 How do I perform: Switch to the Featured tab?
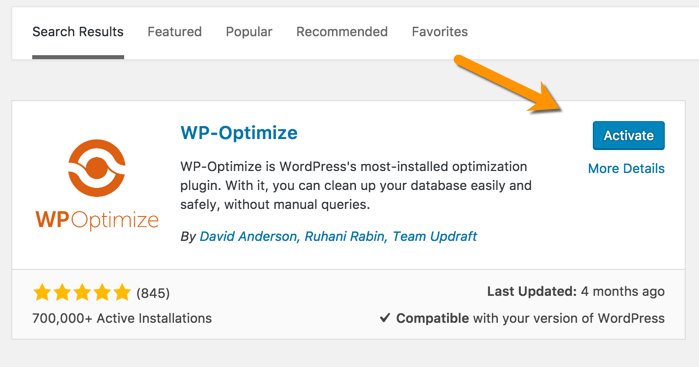[x=175, y=32]
